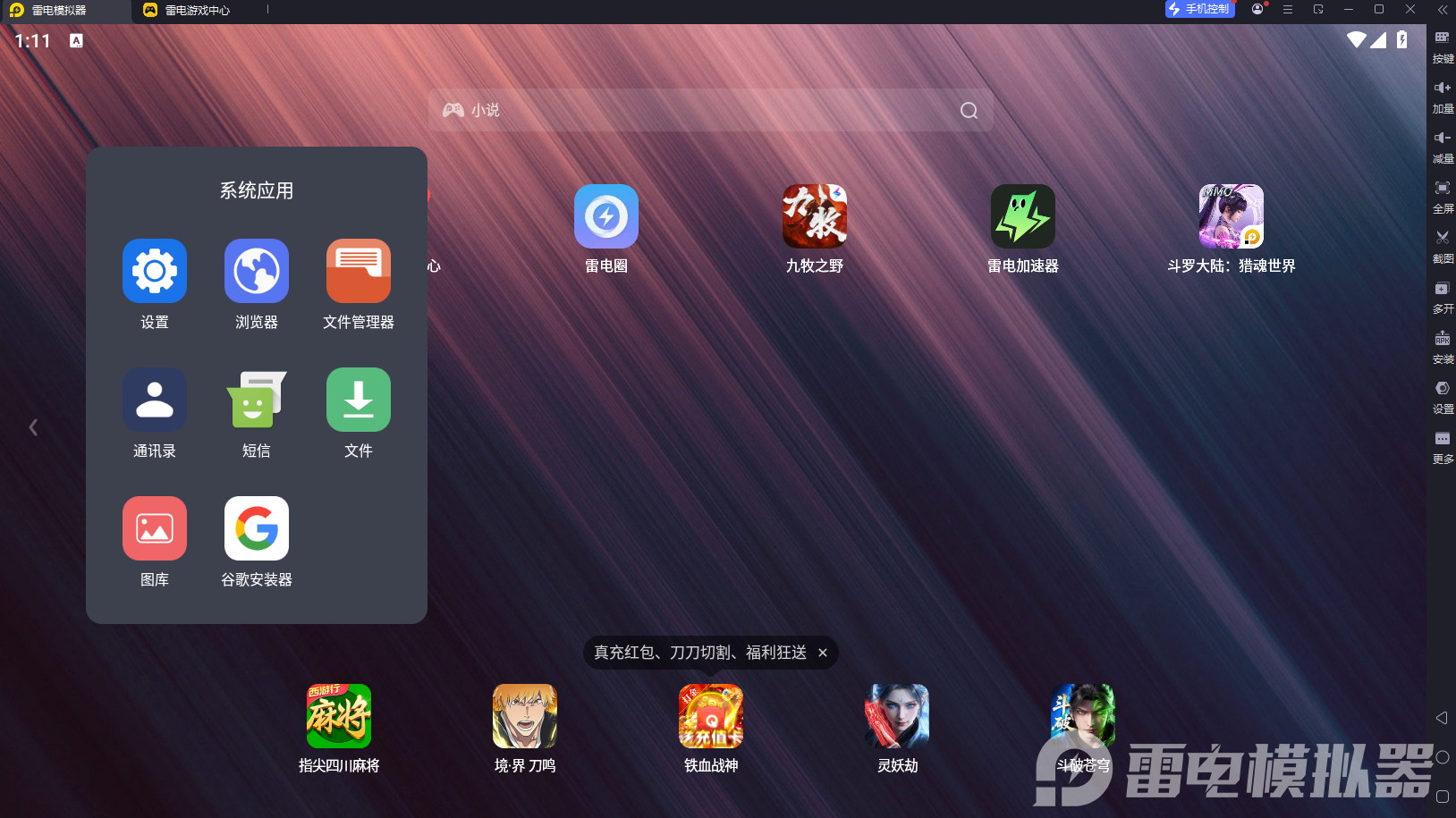Click the battery status icon

(1401, 39)
